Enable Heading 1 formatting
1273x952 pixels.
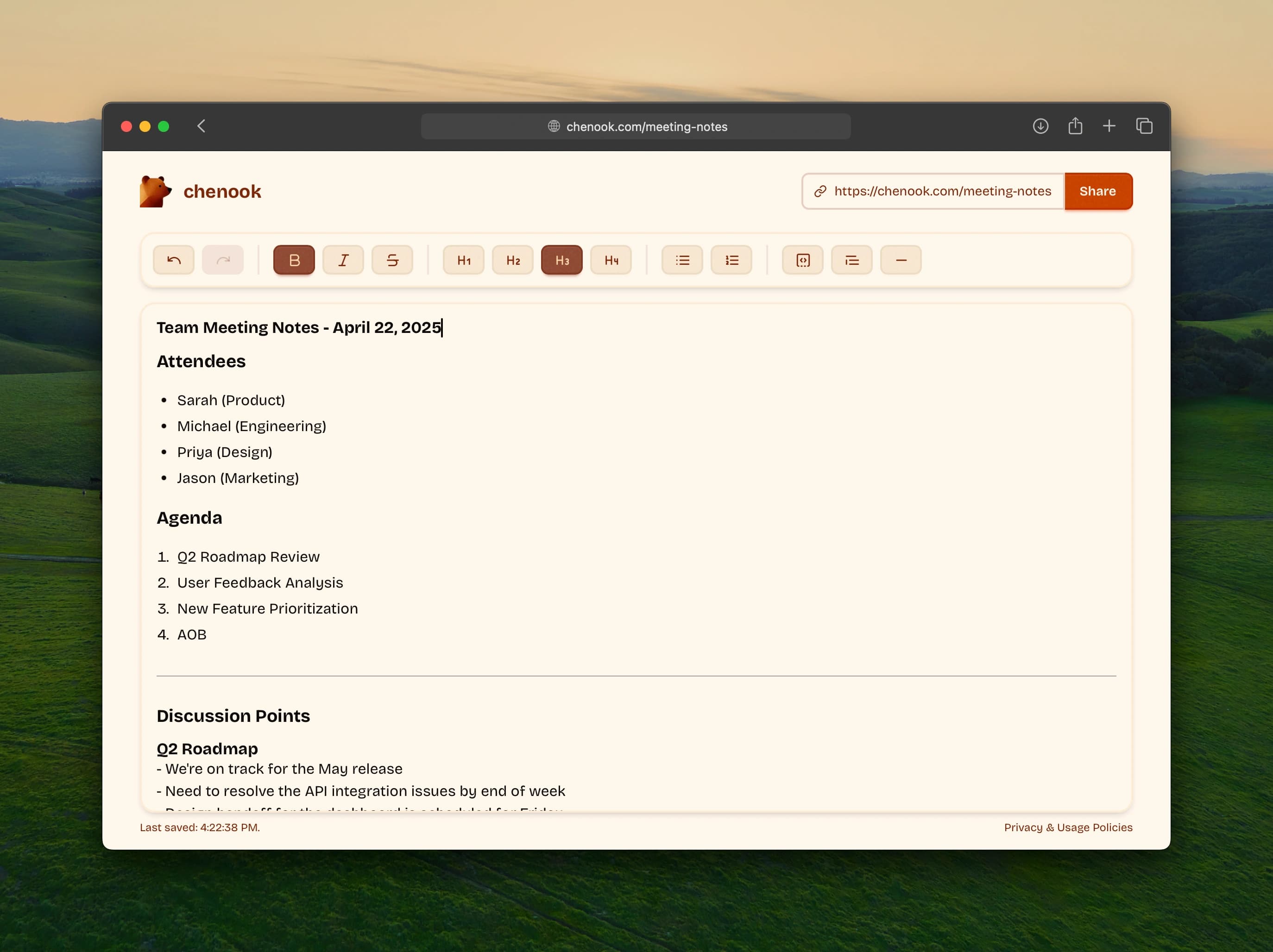[x=463, y=259]
